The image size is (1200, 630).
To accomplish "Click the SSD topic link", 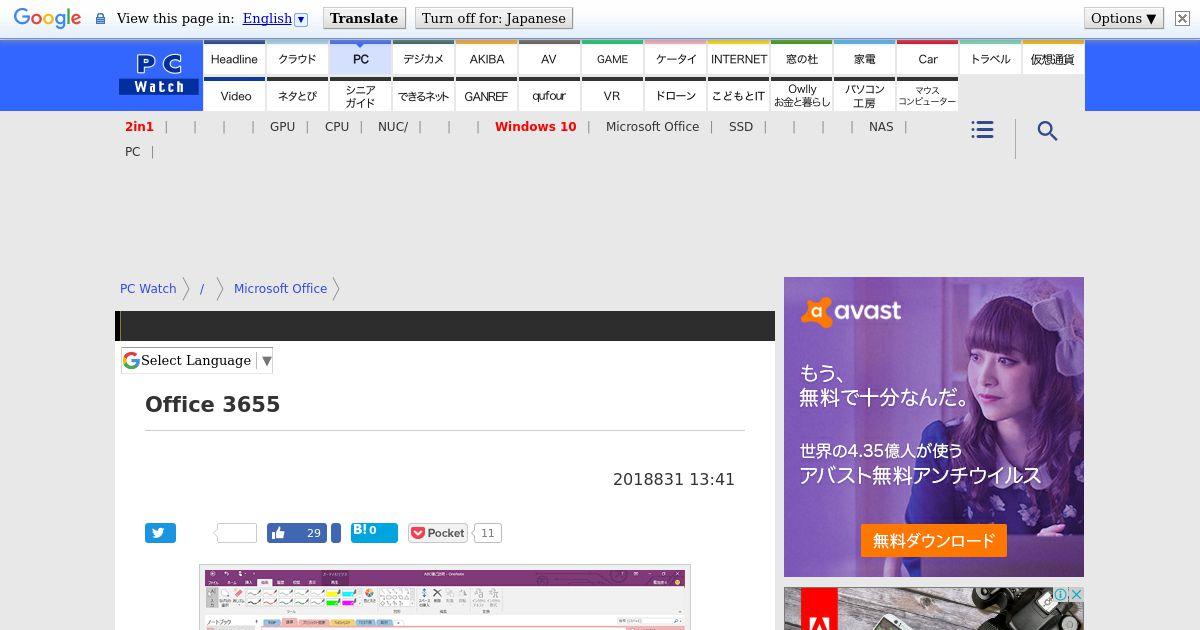I will click(x=741, y=126).
